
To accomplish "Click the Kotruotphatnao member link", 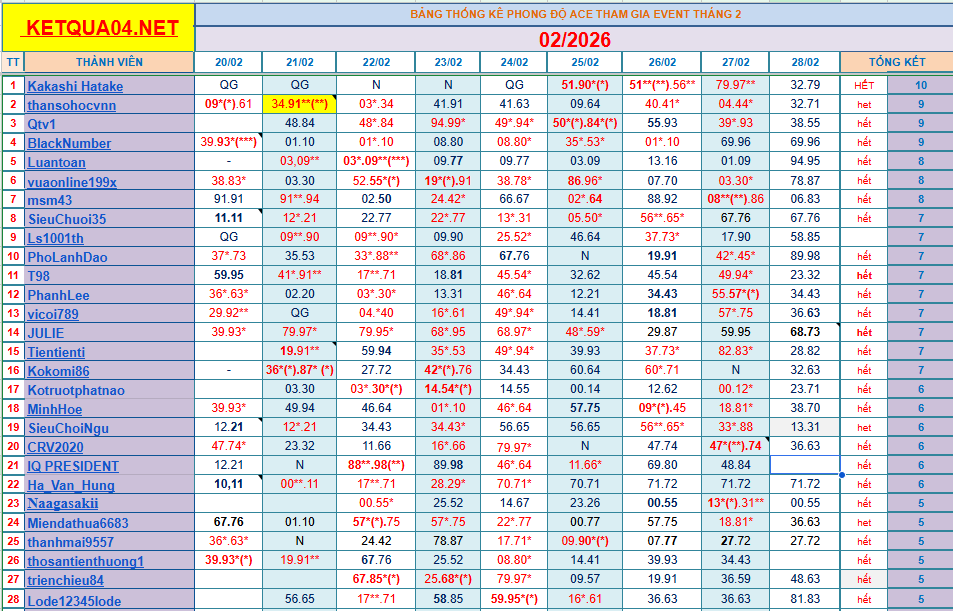I will (76, 390).
